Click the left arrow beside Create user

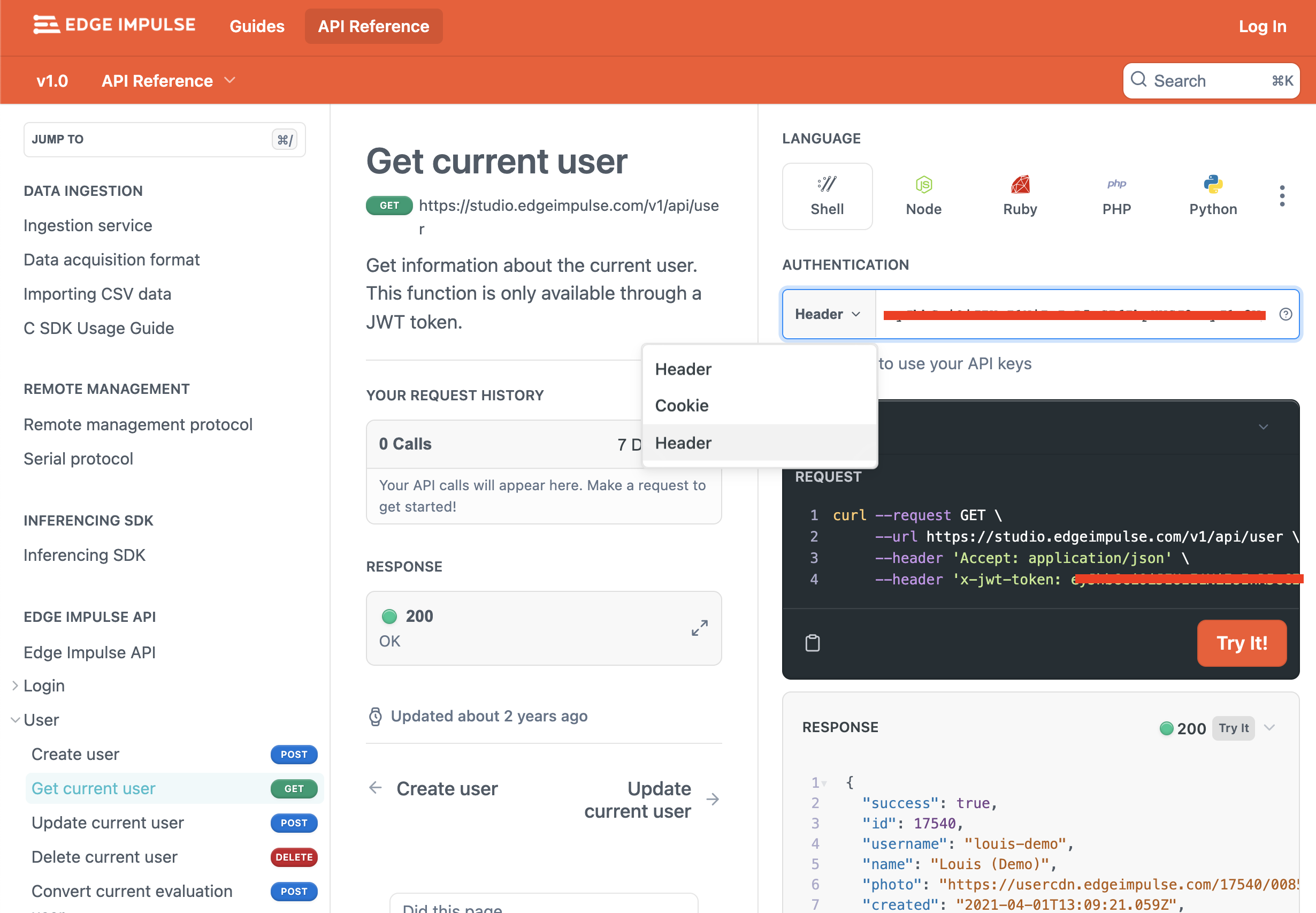(x=375, y=788)
